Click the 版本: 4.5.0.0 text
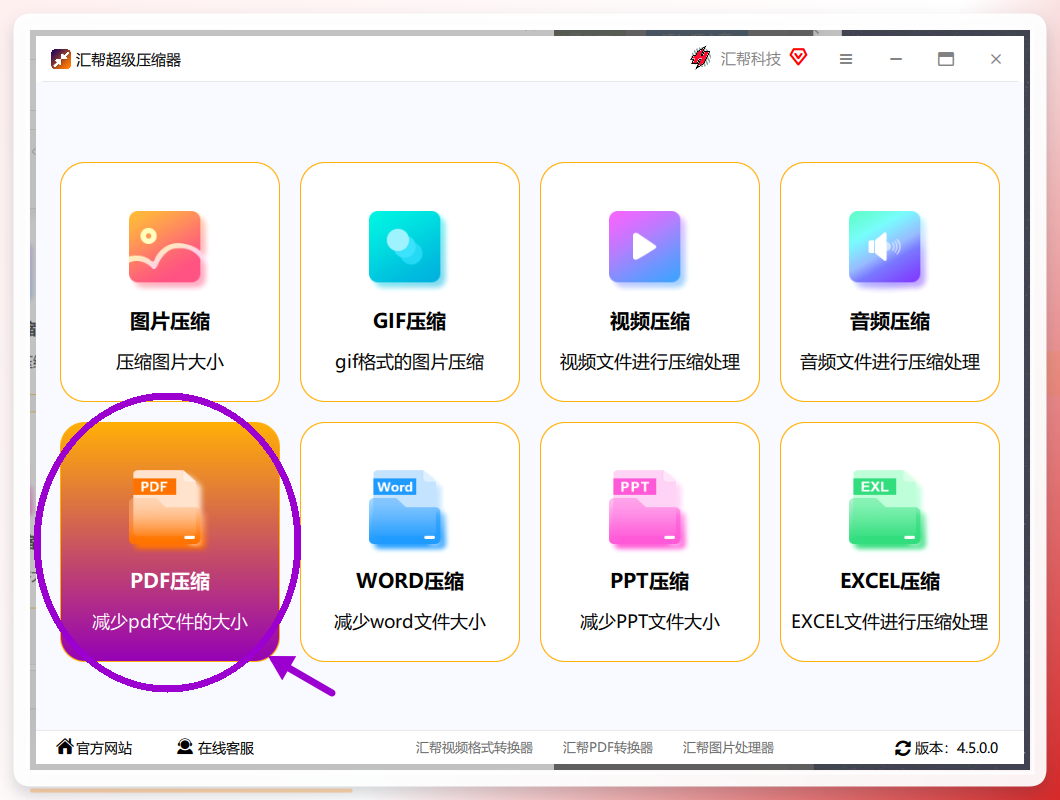Viewport: 1060px width, 800px height. (956, 748)
